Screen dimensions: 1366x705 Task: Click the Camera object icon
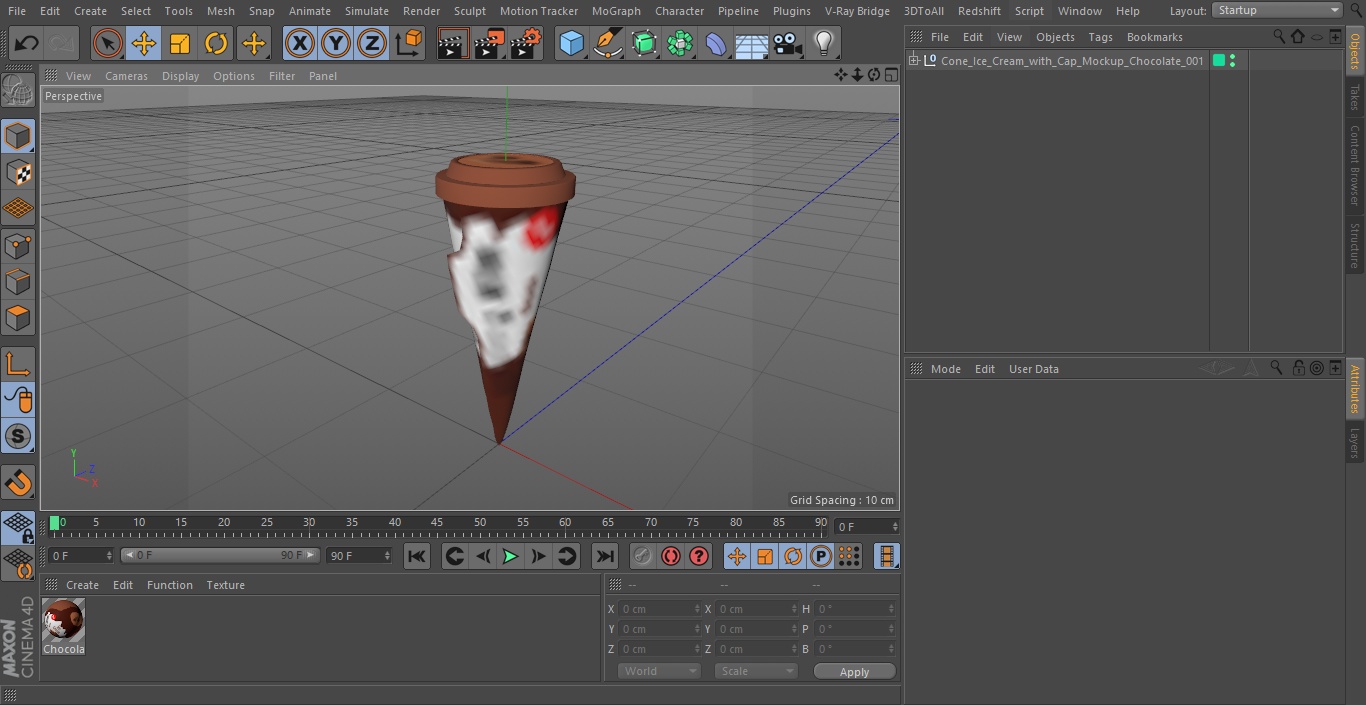788,43
